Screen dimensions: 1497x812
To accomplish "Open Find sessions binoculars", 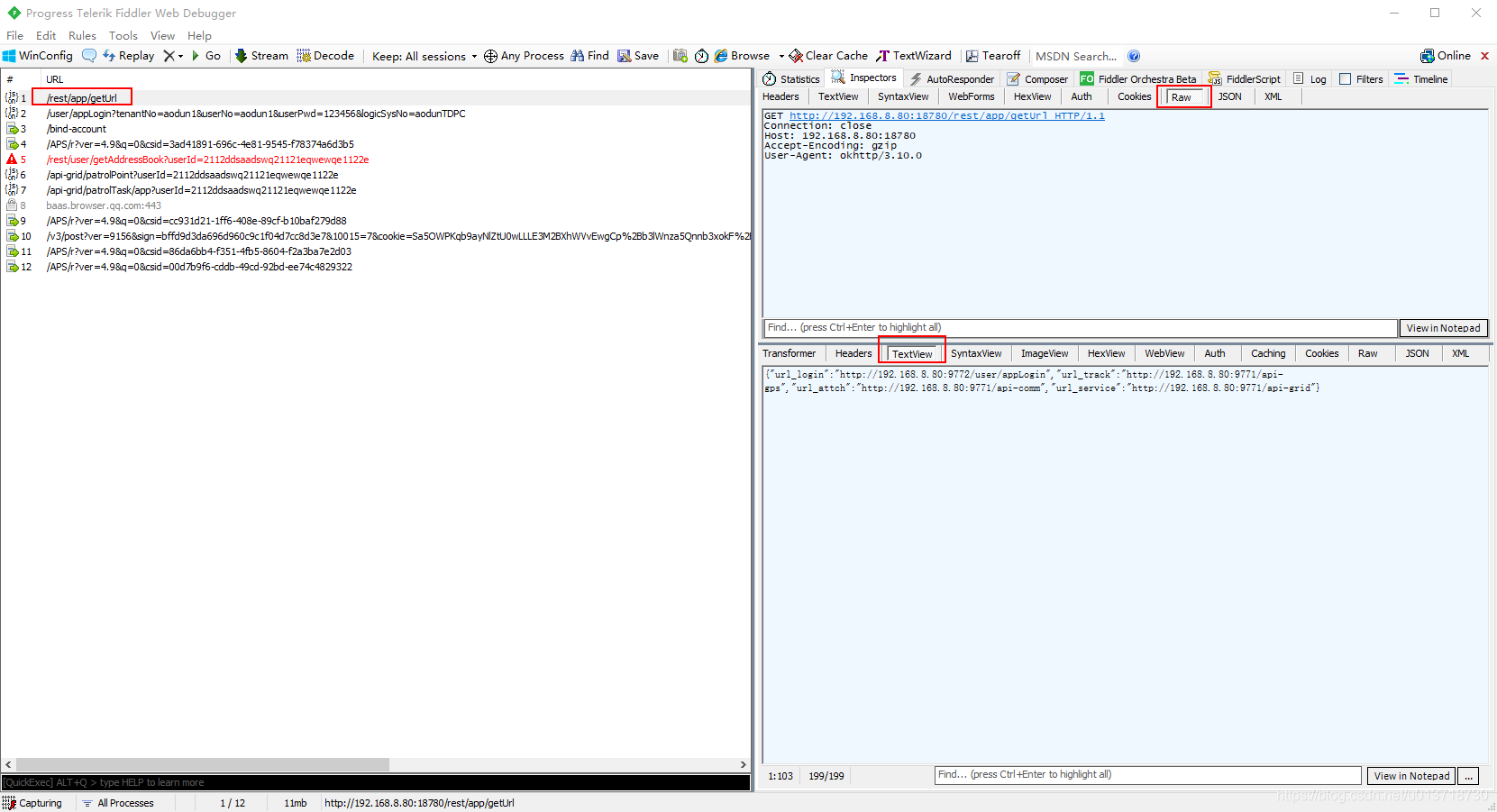I will tap(589, 56).
